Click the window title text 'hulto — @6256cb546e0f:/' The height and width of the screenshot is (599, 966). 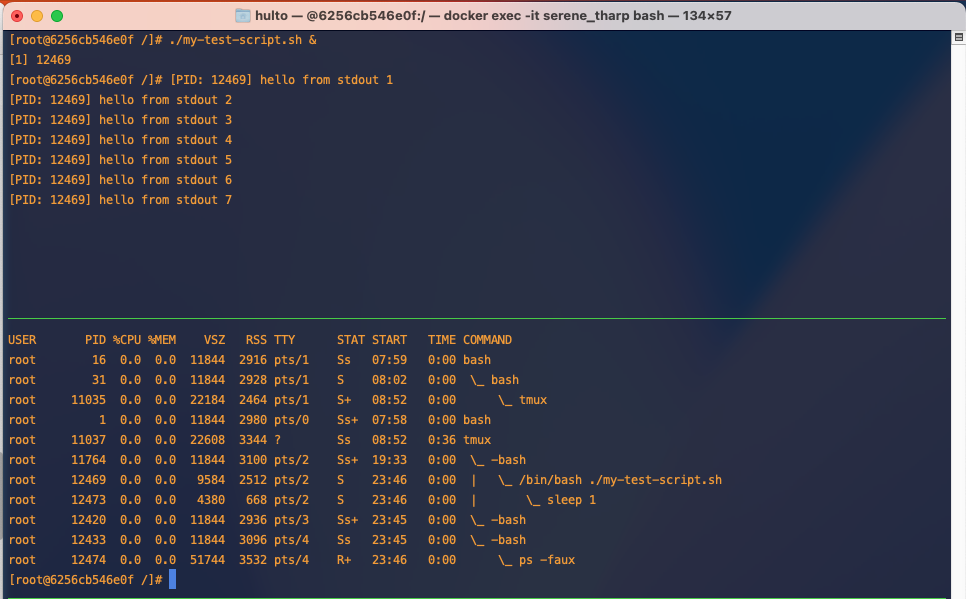[340, 15]
